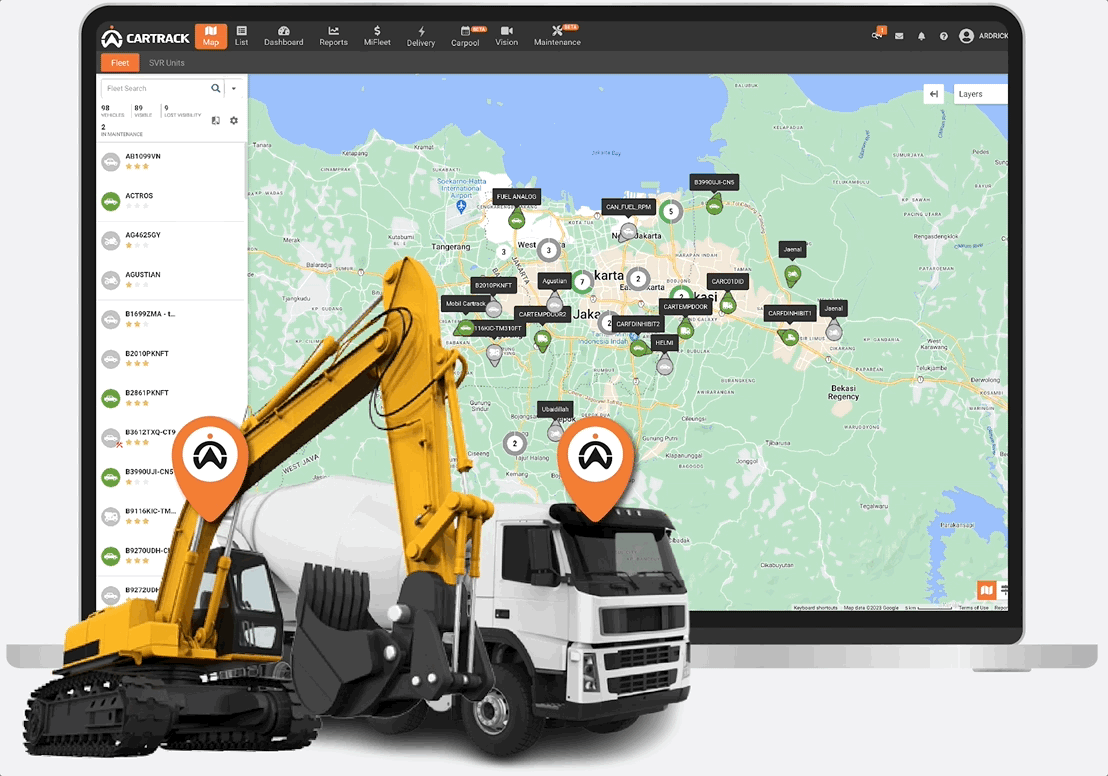Screen dimensions: 1108x776
Task: Click the FUEL ANALOG map marker label
Action: tap(517, 196)
